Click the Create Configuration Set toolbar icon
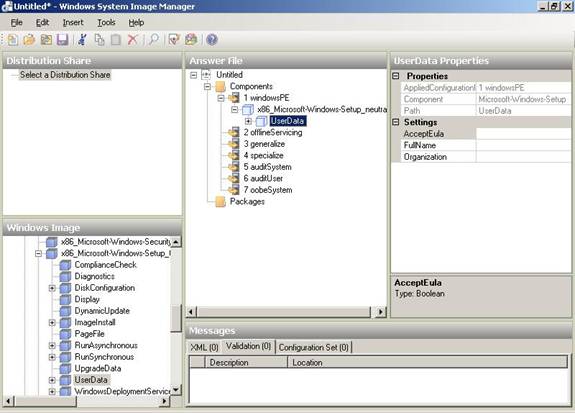Viewport: 575px width, 413px height. [x=191, y=40]
